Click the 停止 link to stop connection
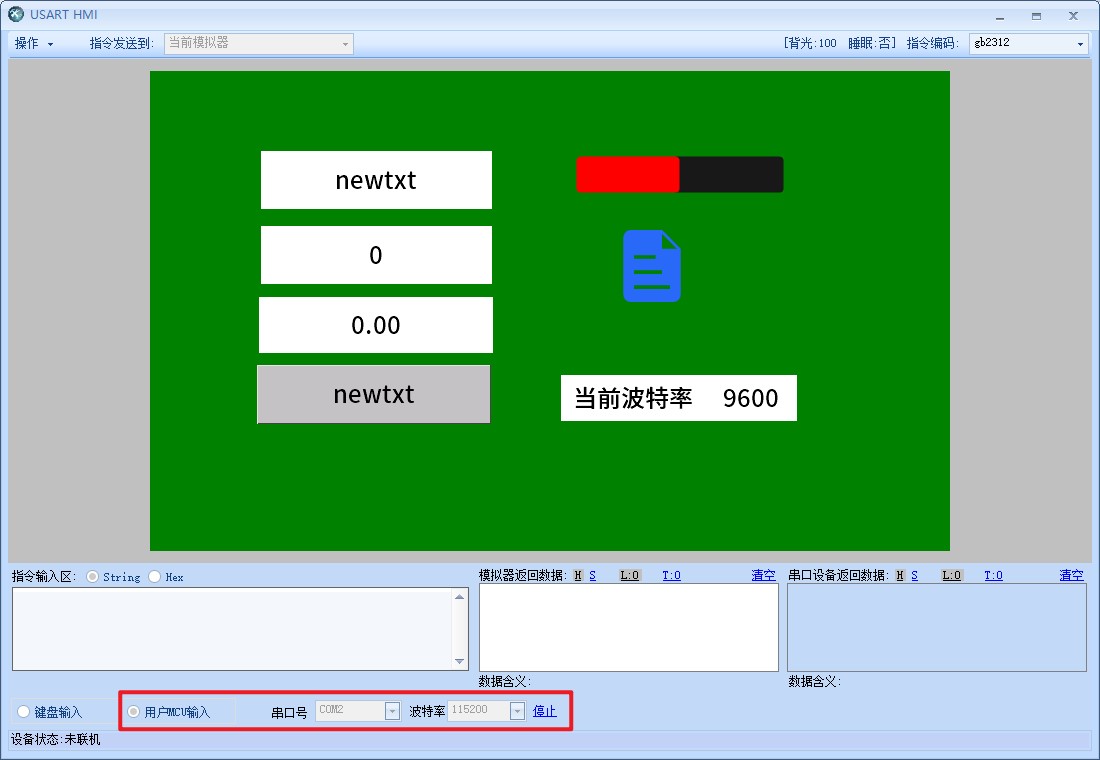The height and width of the screenshot is (760, 1100). 545,711
